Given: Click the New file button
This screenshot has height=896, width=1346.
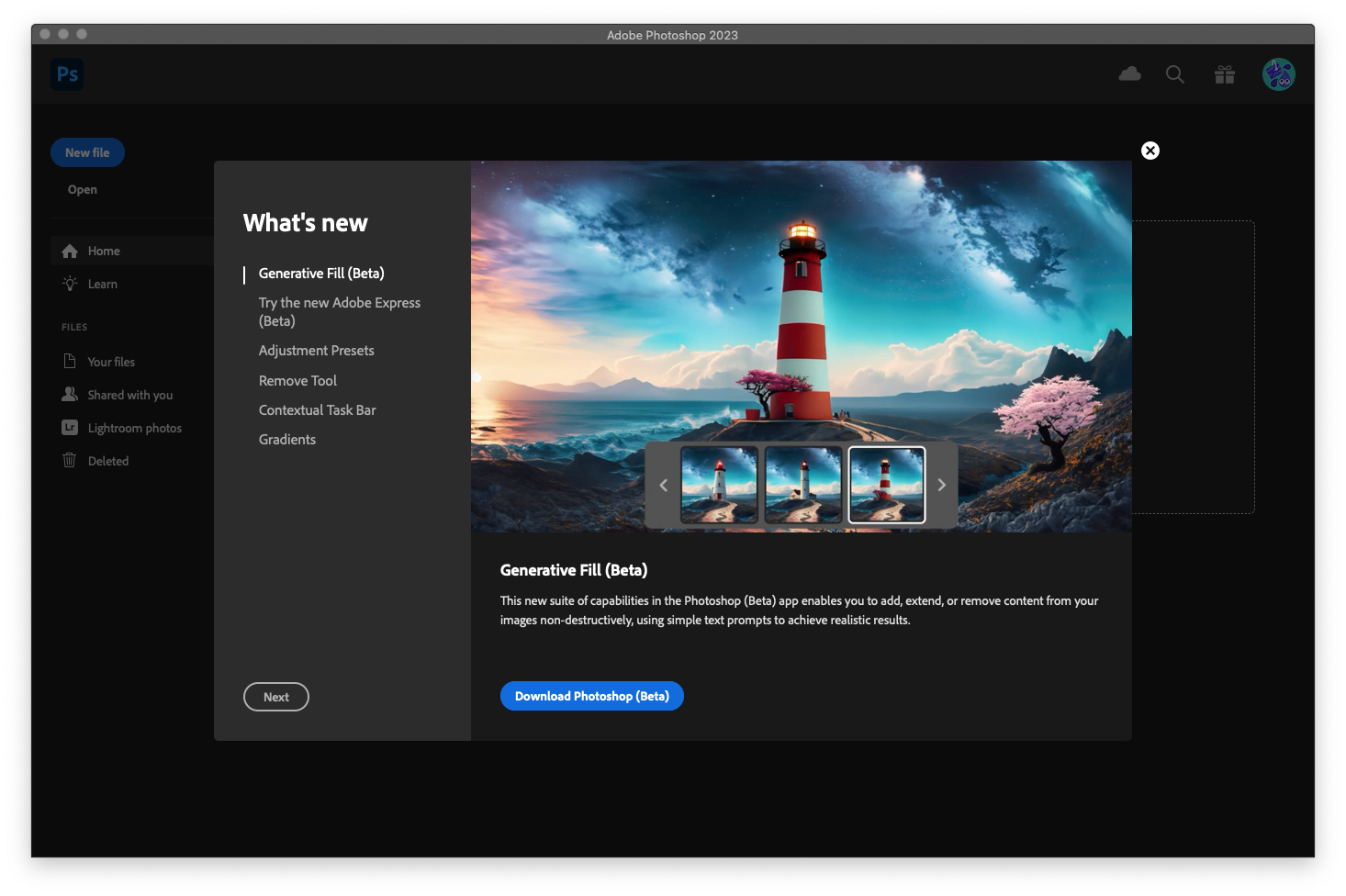Looking at the screenshot, I should click(x=87, y=152).
